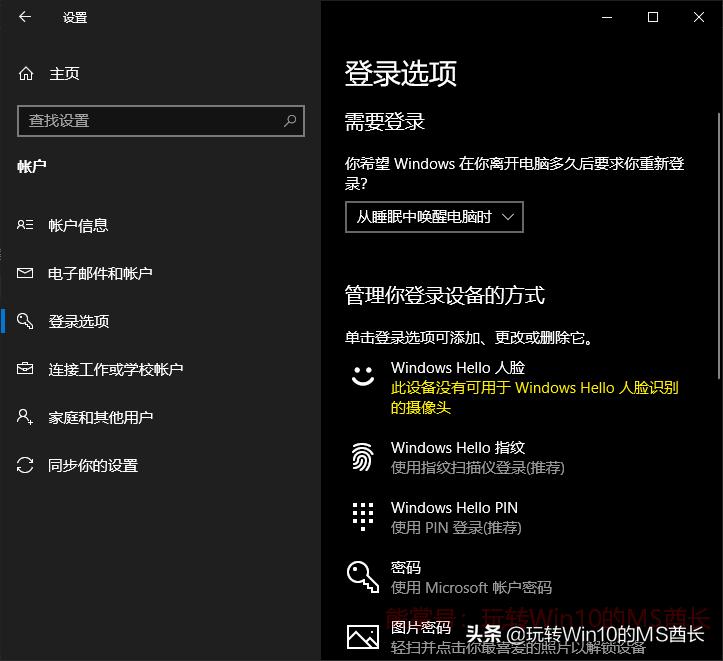Open the 主页 home icon
The height and width of the screenshot is (661, 723).
click(x=26, y=73)
